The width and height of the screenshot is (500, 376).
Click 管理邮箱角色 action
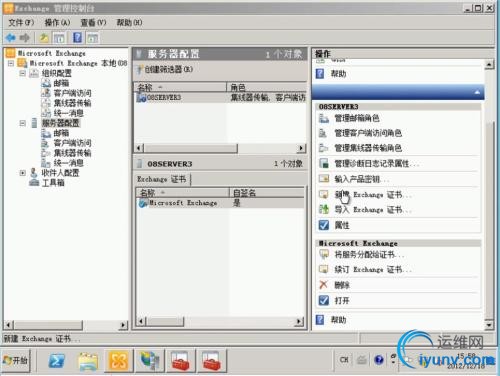[x=357, y=118]
